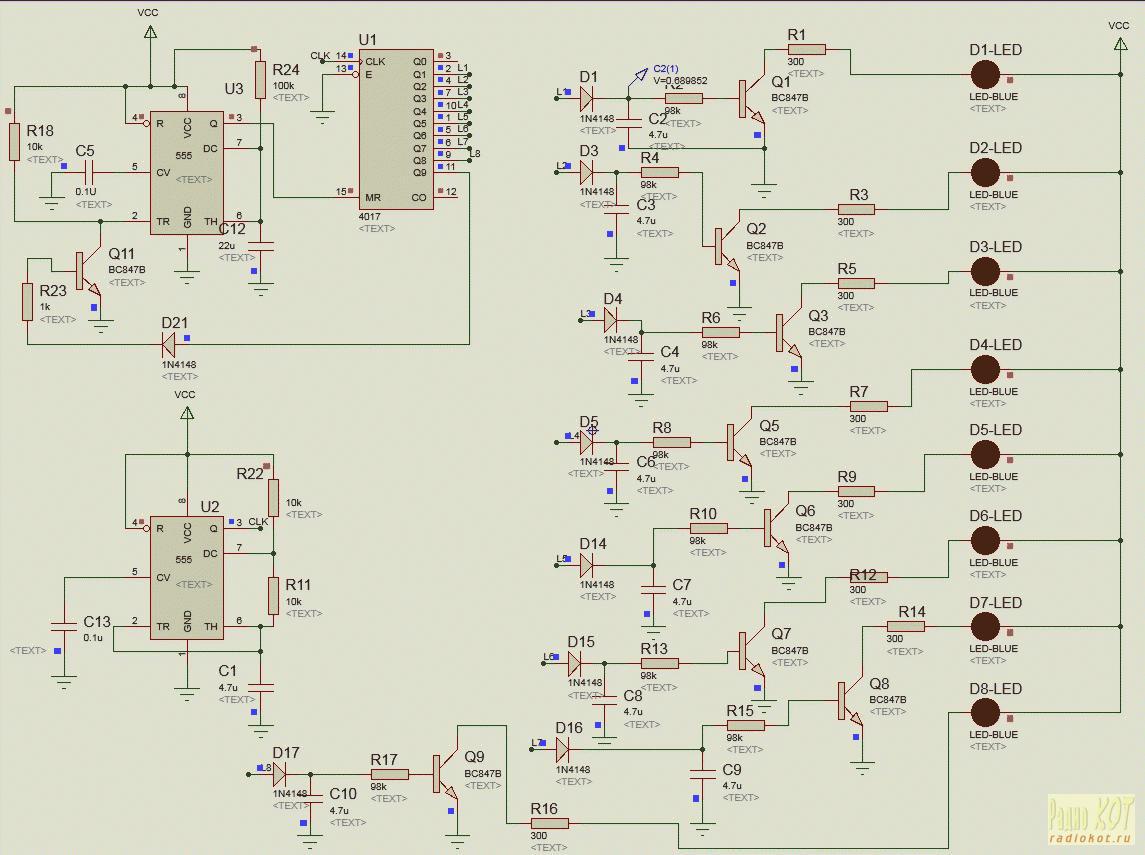Image resolution: width=1145 pixels, height=855 pixels.
Task: Select resistor R18 10k
Action: tap(15, 139)
